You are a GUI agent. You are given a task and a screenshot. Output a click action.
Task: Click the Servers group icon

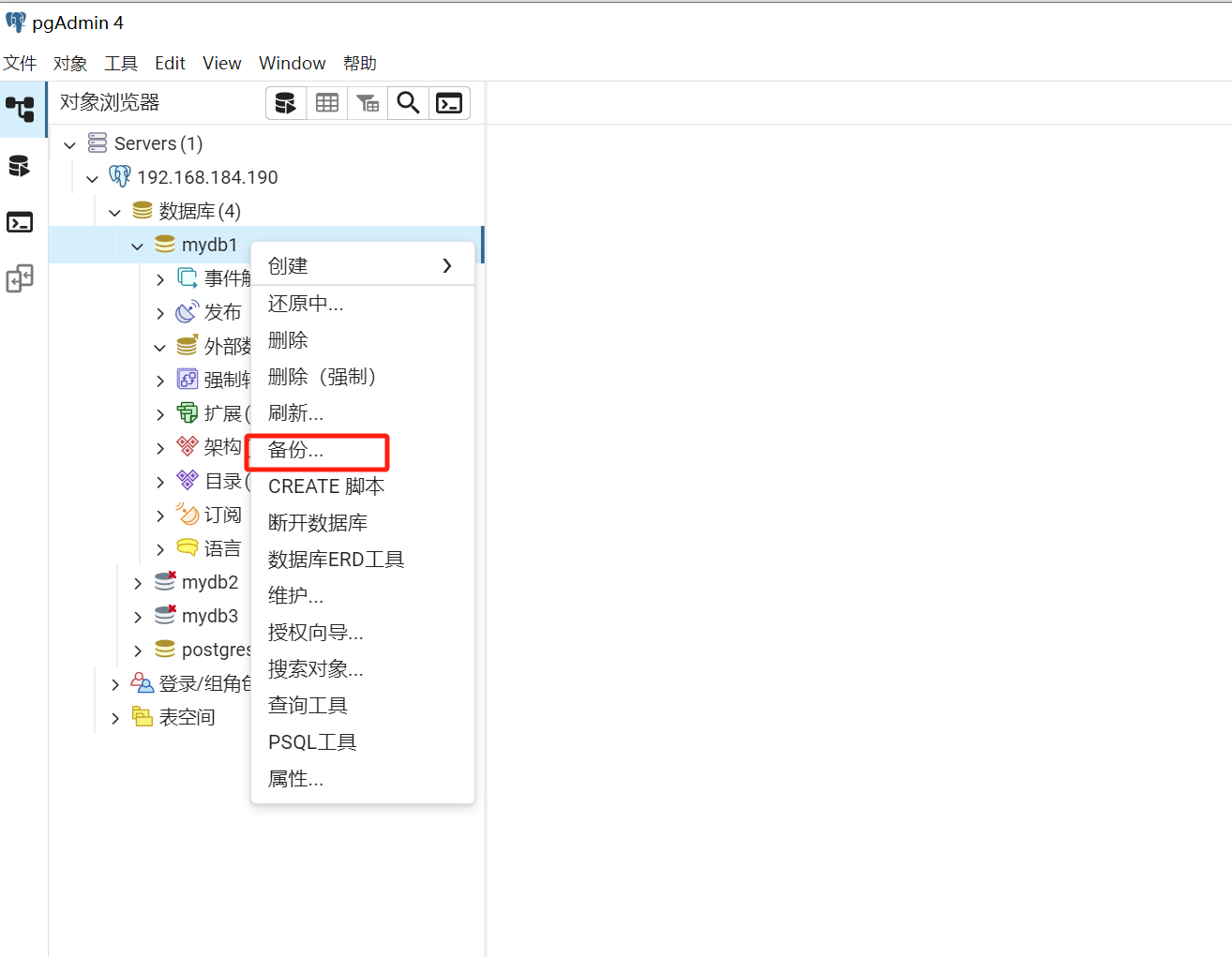click(98, 143)
